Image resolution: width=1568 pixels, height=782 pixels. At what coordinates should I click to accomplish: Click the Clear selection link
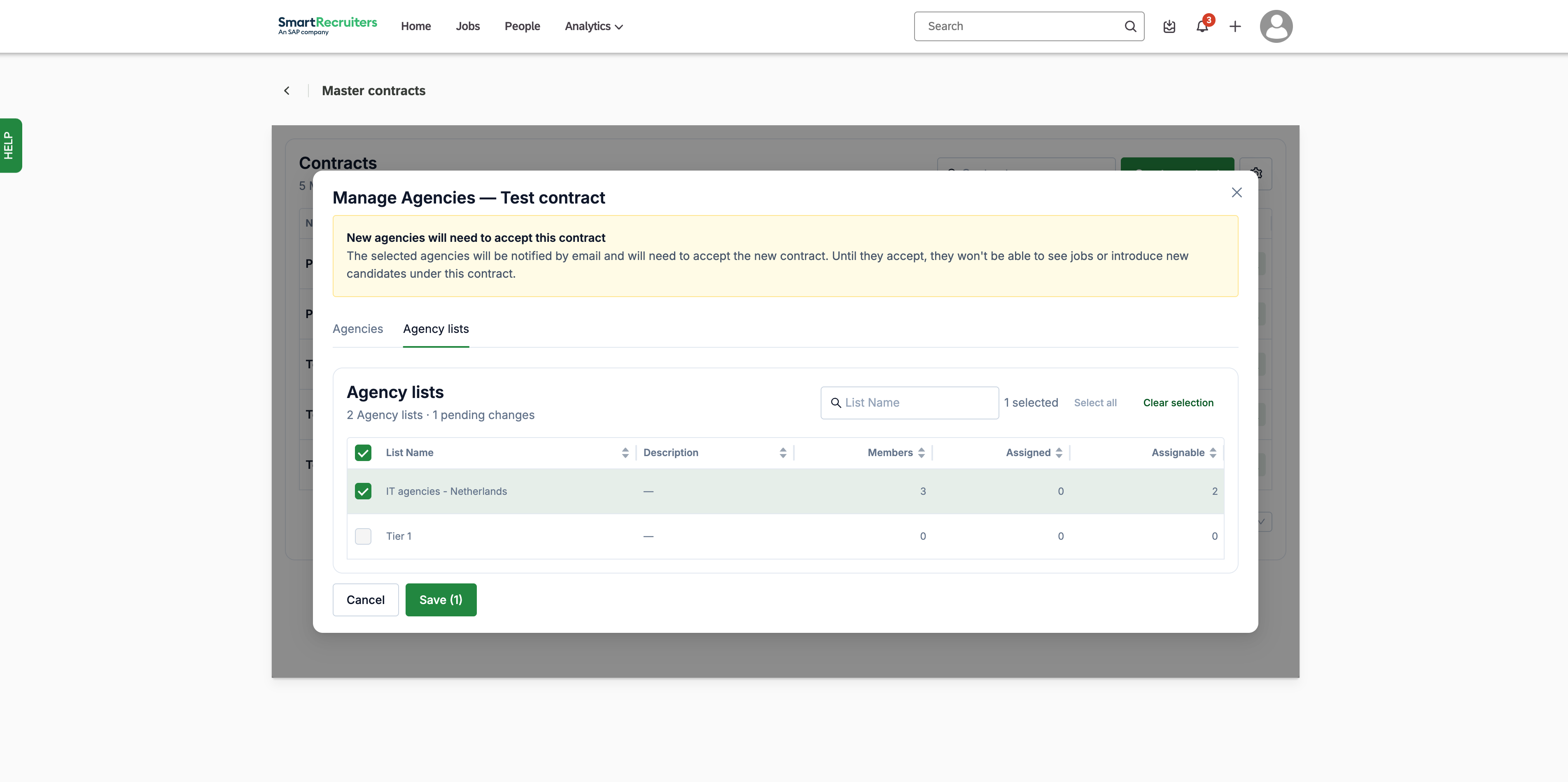coord(1178,403)
